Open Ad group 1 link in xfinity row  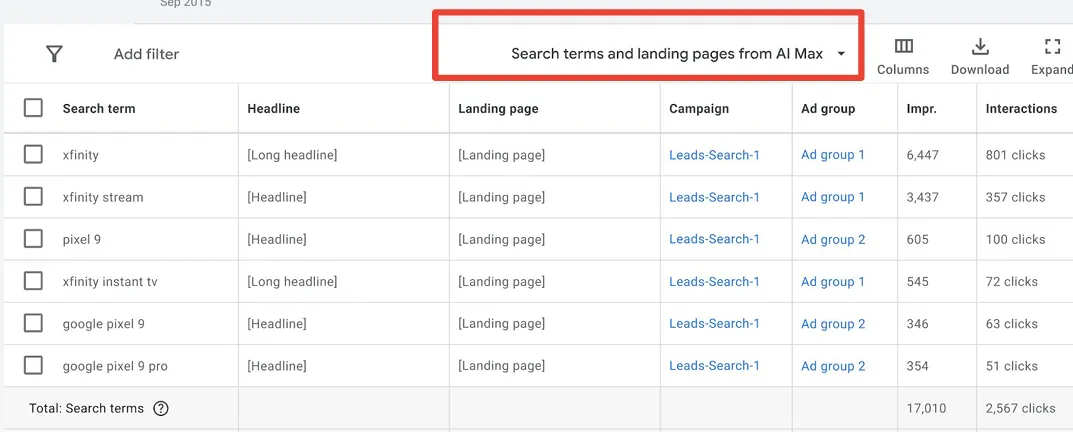pos(833,155)
